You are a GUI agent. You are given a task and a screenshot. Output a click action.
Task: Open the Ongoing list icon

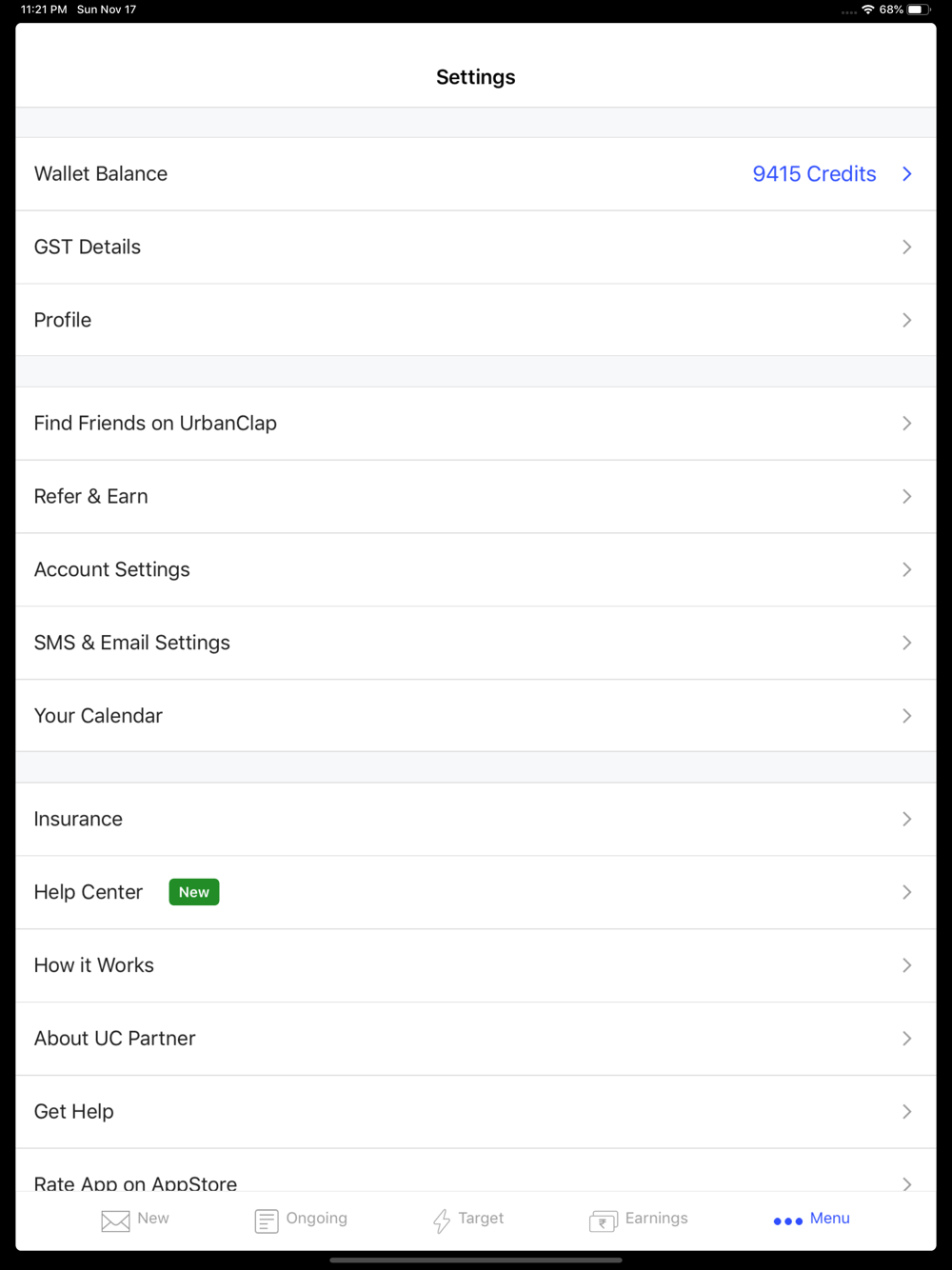click(267, 1220)
